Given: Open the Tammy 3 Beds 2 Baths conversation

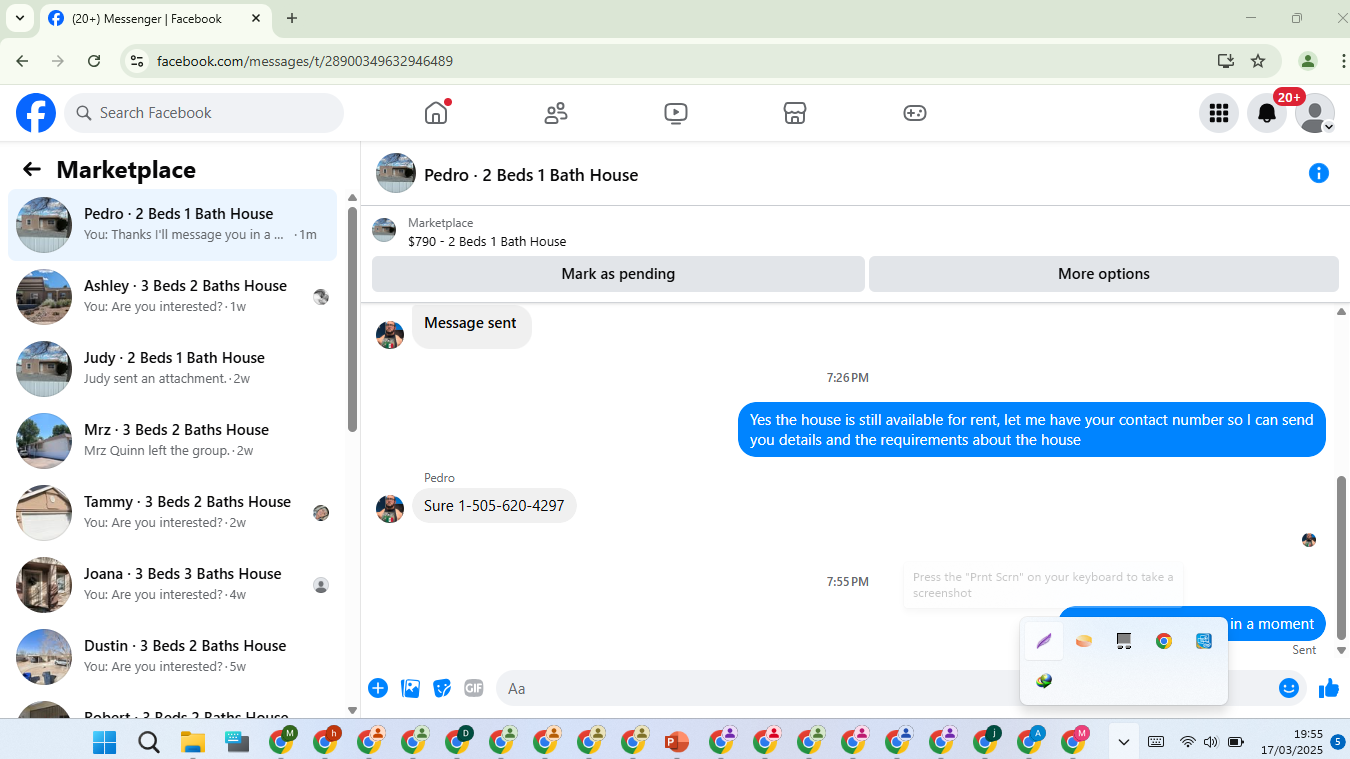Looking at the screenshot, I should pos(172,513).
